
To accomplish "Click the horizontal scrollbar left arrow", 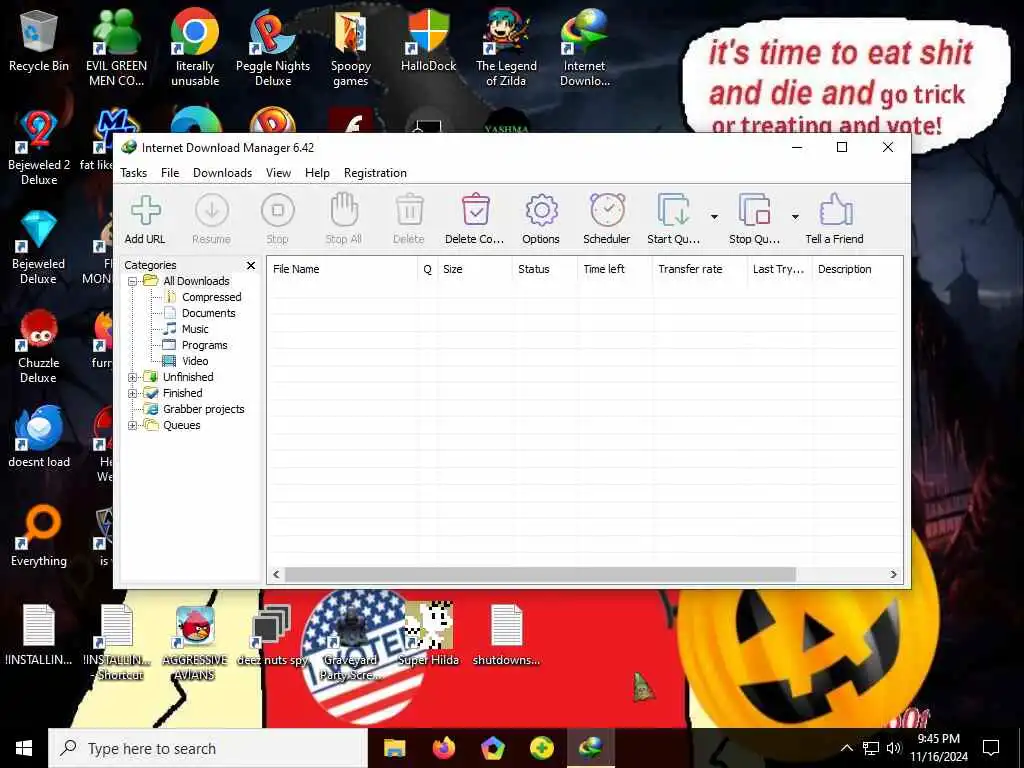I will tap(276, 575).
